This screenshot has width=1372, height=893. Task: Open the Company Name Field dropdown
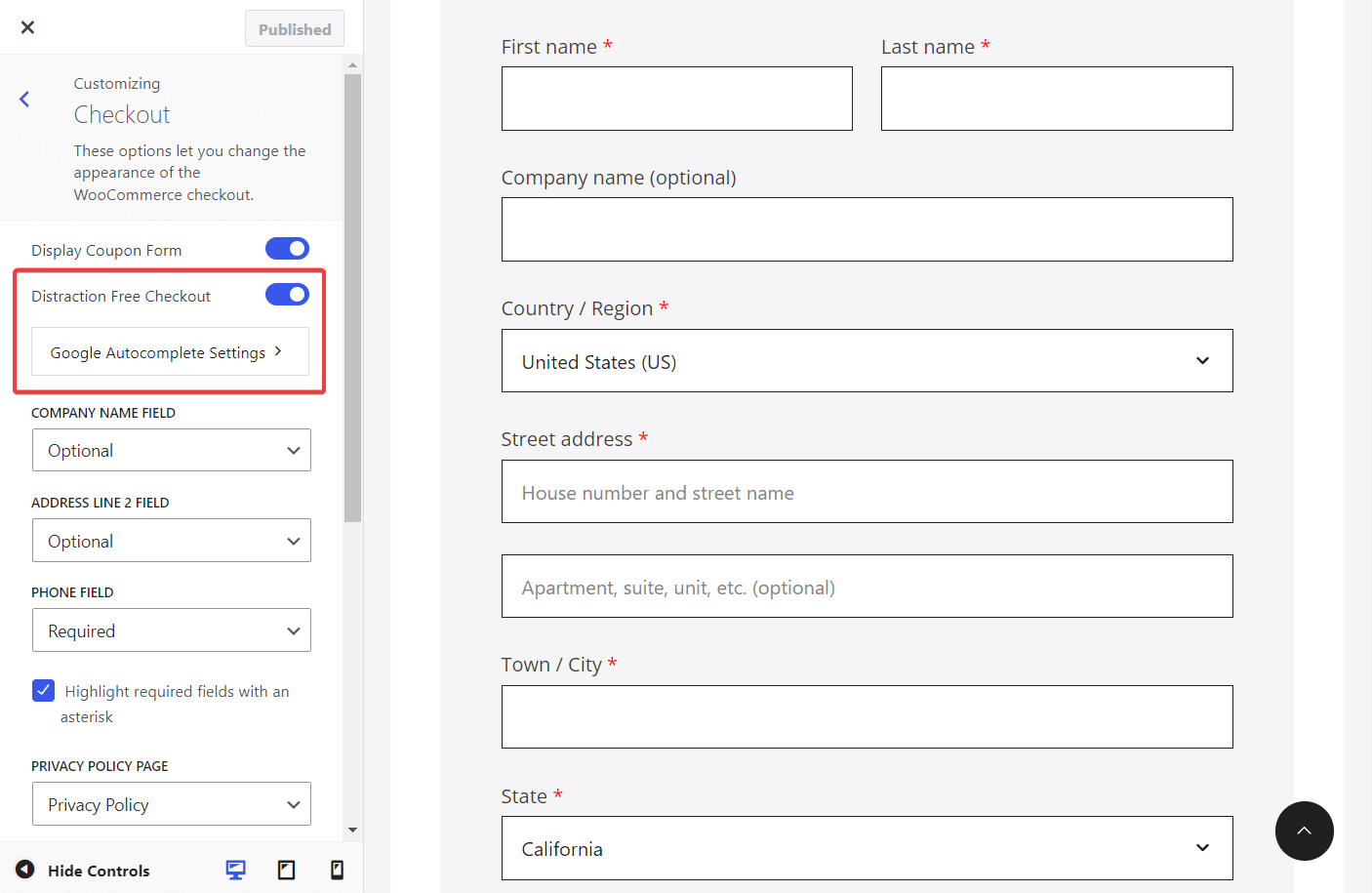[172, 450]
